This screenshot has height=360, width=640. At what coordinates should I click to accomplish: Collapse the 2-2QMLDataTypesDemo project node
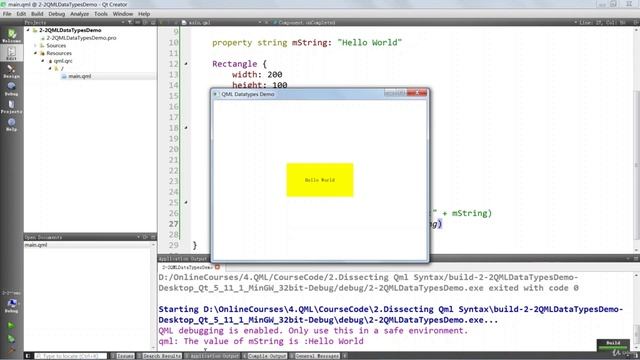coord(28,30)
